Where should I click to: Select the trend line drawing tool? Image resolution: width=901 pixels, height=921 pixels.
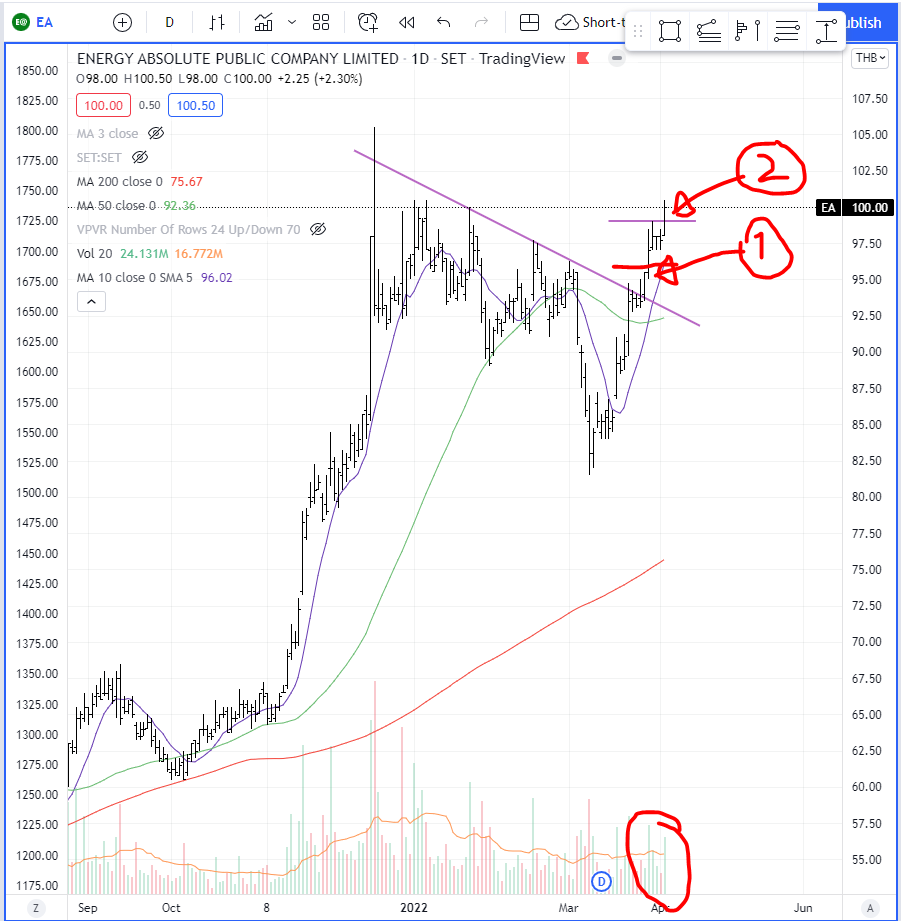click(x=708, y=31)
